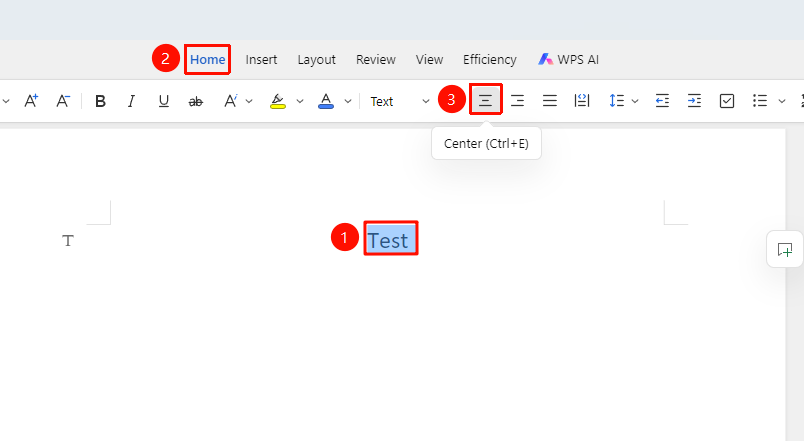Apply the text effects A icon
This screenshot has width=804, height=441.
230,101
